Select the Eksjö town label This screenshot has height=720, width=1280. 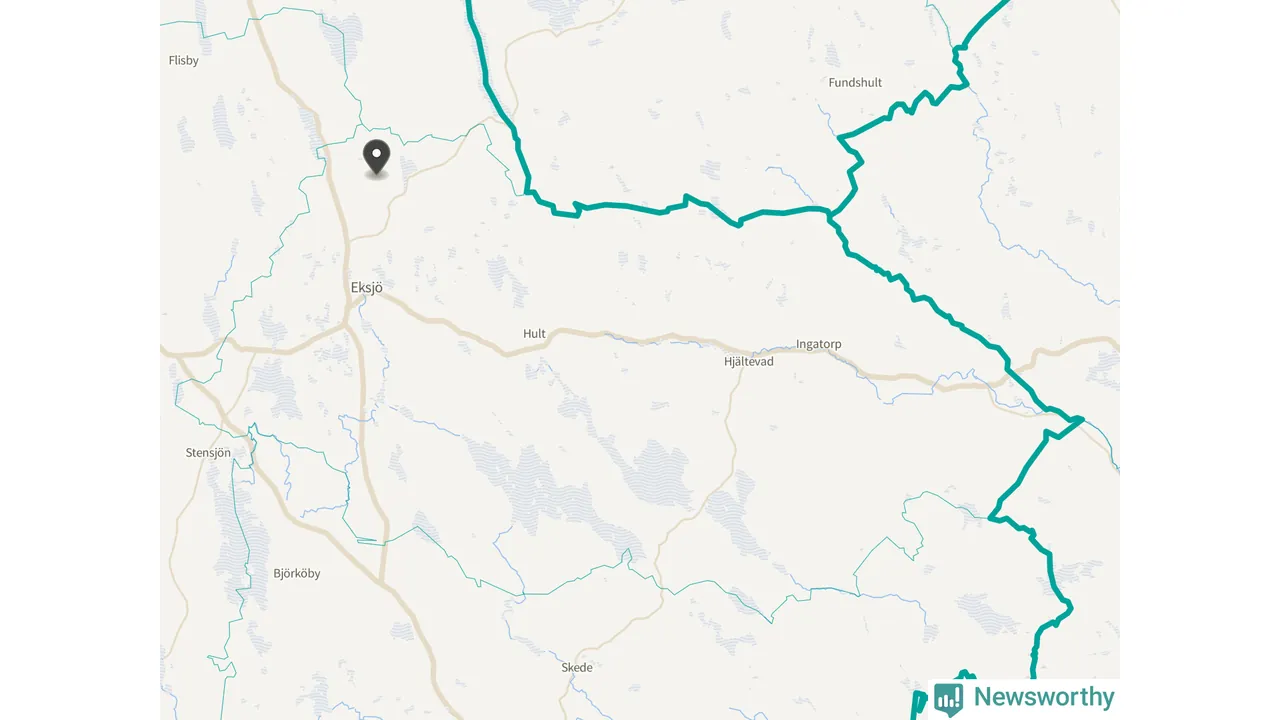pos(366,288)
